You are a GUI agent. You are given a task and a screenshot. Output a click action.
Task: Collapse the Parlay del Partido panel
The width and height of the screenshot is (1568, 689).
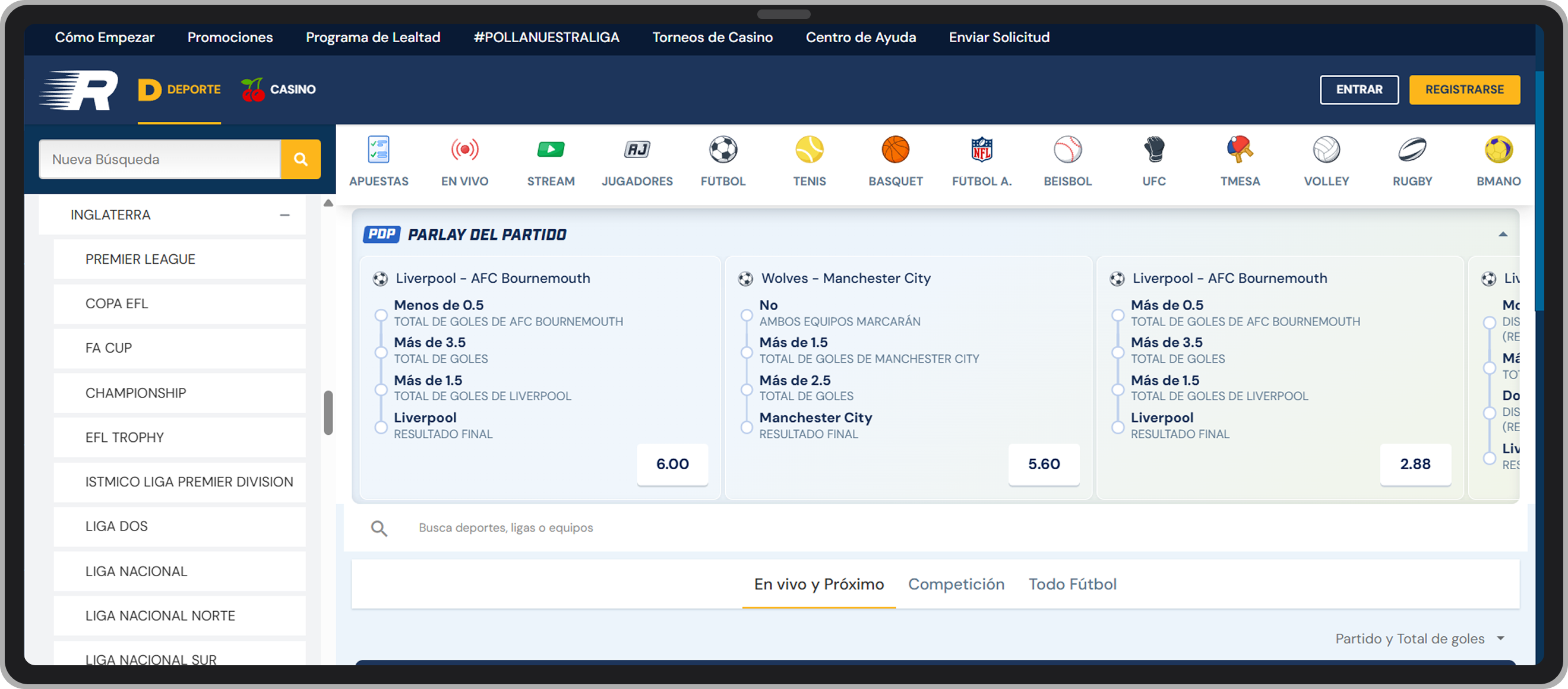pos(1503,235)
